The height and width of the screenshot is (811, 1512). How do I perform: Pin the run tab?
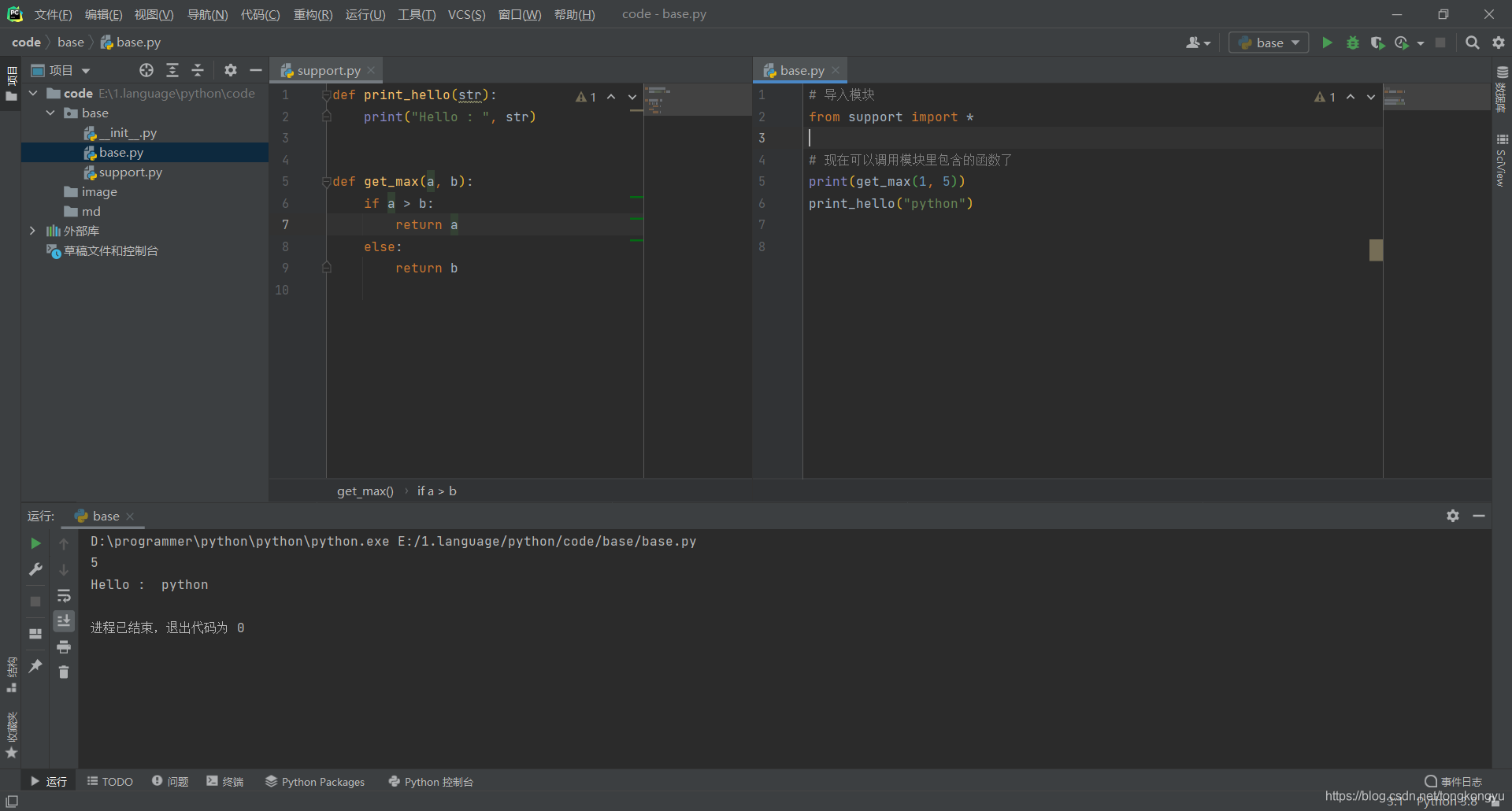35,666
